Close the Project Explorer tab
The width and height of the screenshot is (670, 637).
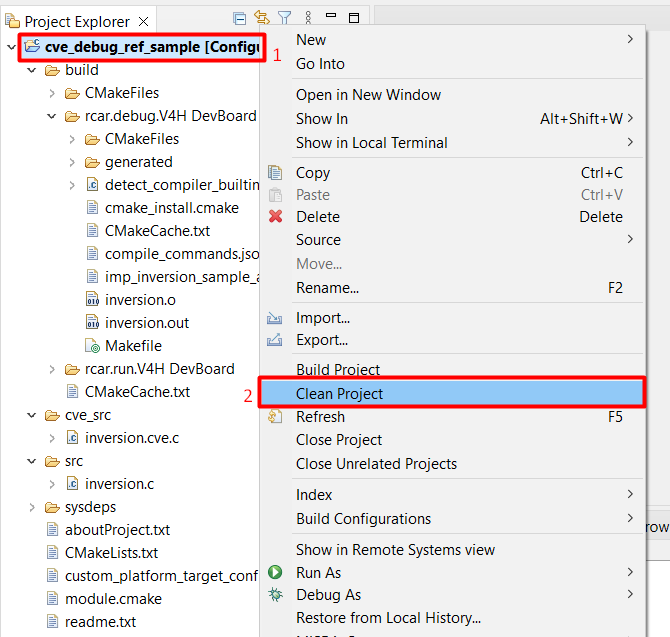(x=143, y=21)
